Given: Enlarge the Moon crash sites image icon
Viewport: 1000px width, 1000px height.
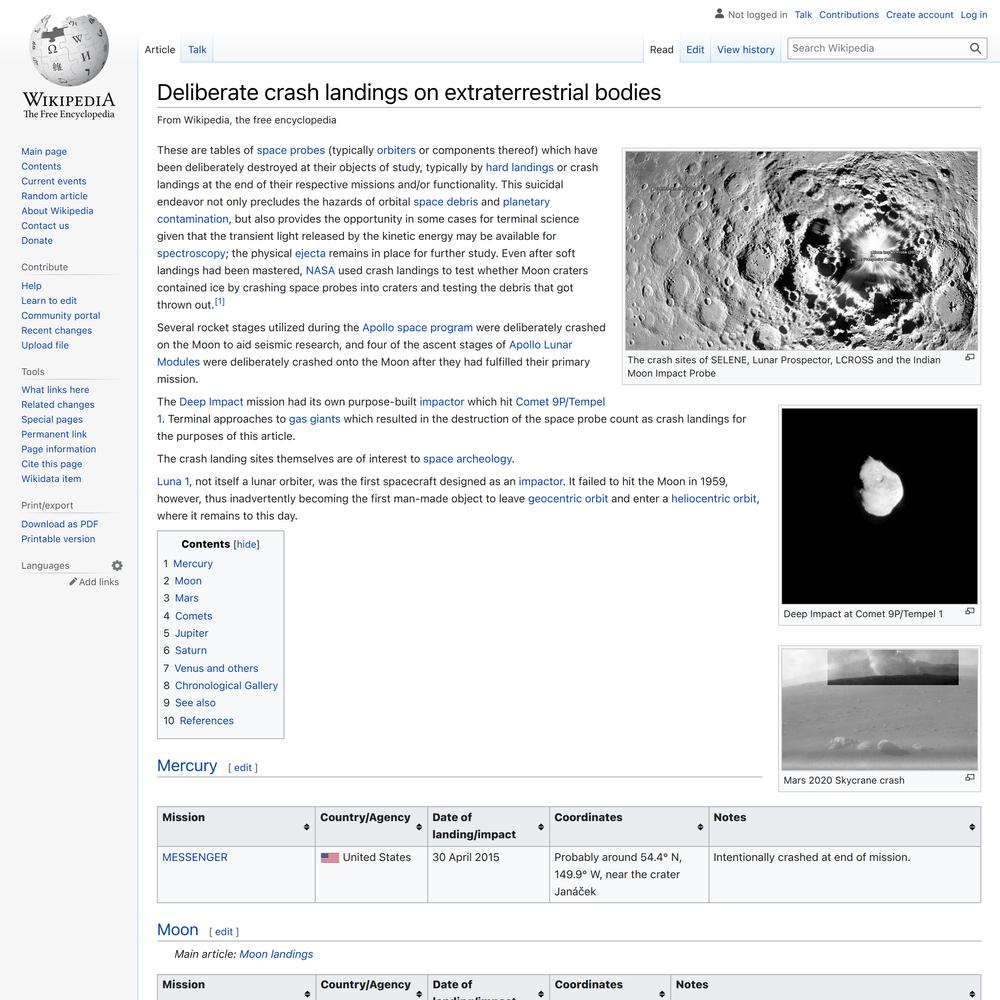Looking at the screenshot, I should 969,358.
